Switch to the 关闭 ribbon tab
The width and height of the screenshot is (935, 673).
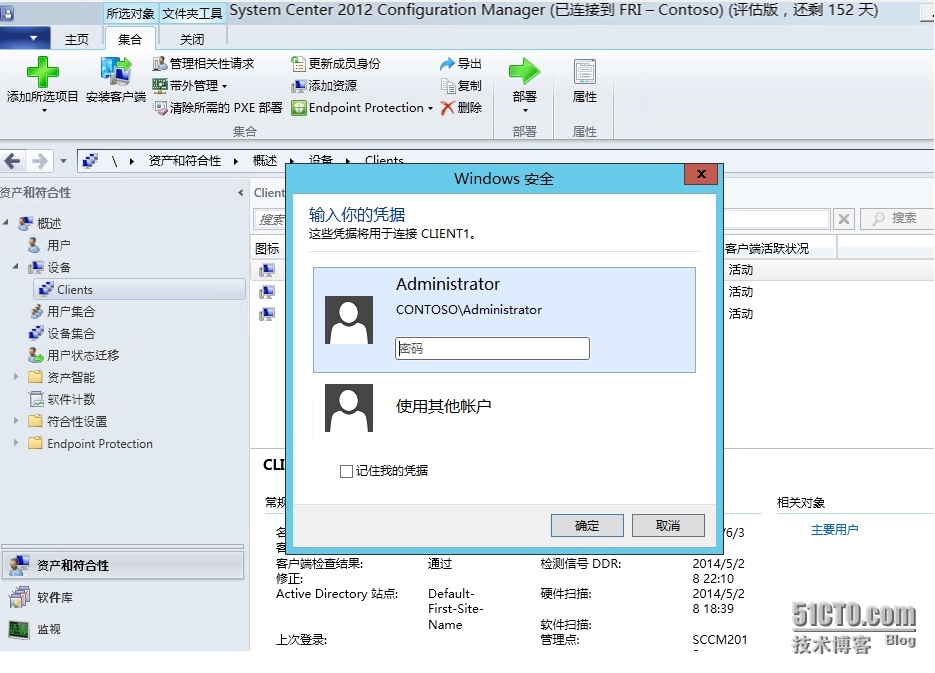192,39
